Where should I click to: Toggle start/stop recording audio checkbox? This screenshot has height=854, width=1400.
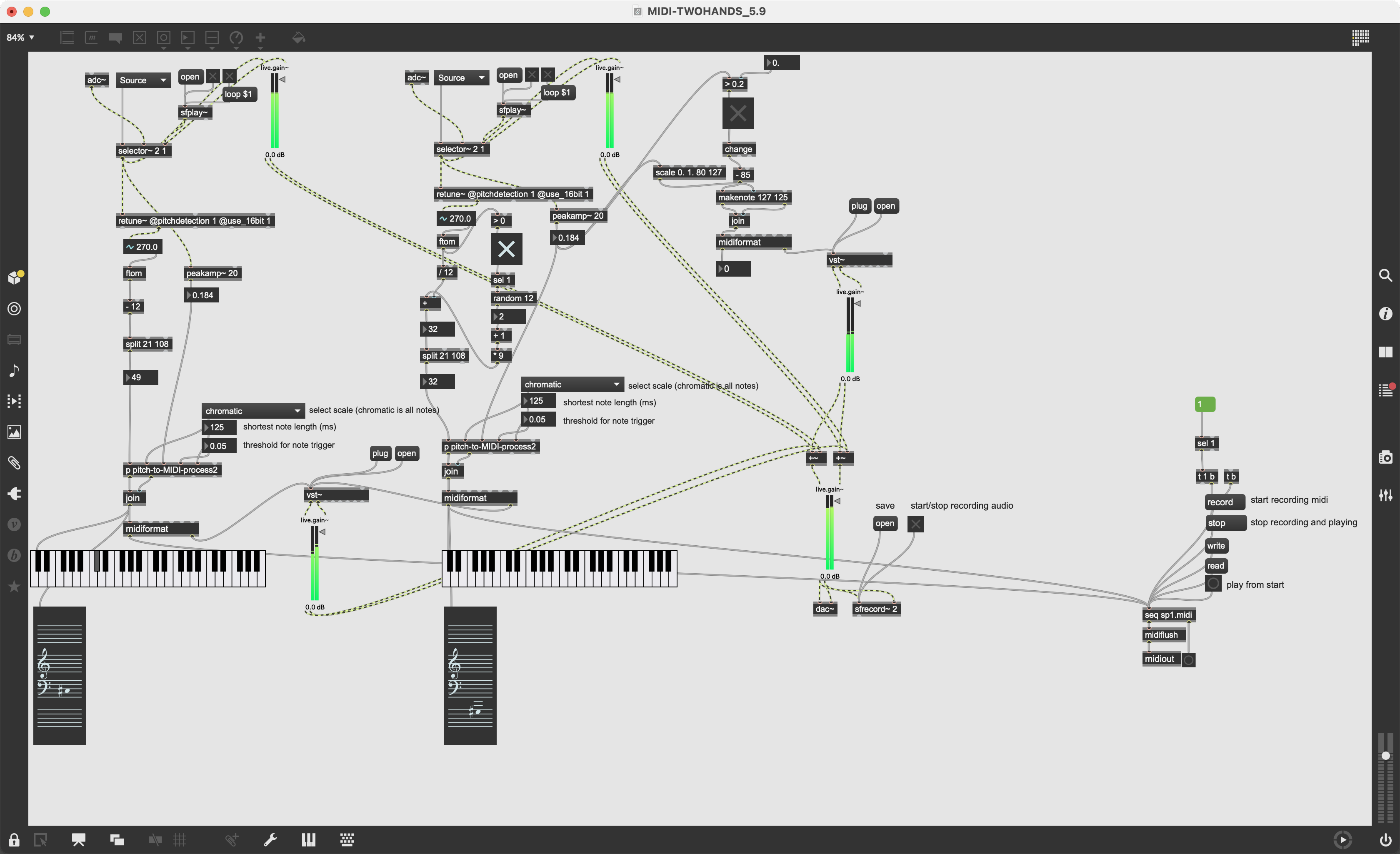(915, 524)
